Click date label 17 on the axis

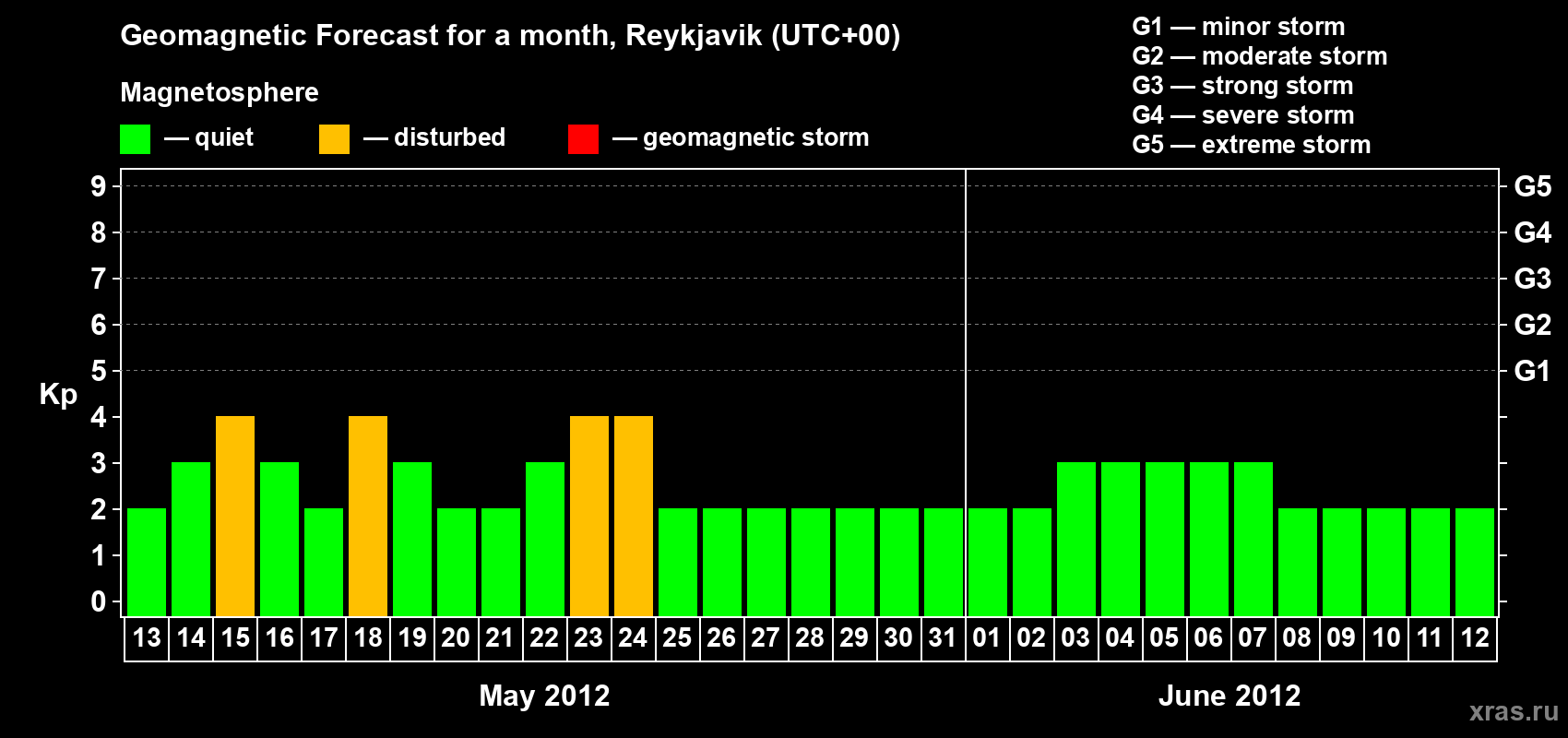point(324,638)
